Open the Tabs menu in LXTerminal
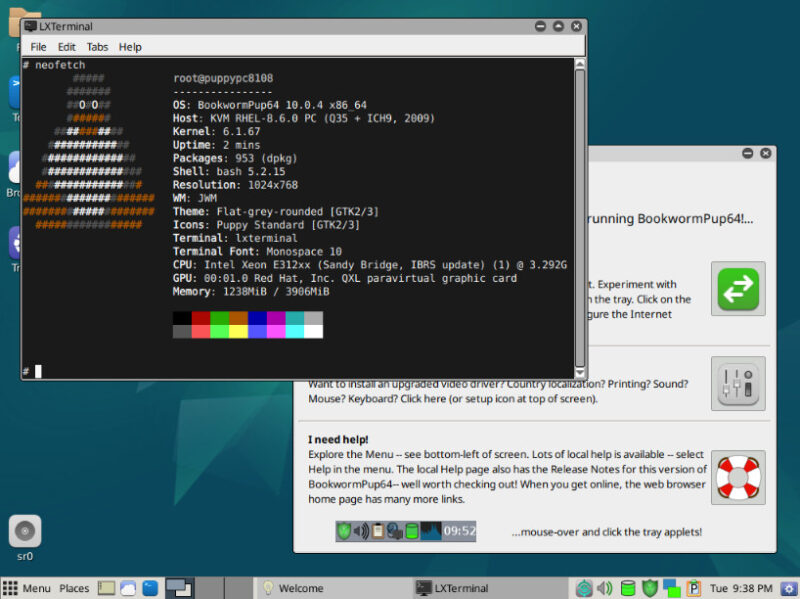This screenshot has height=599, width=800. 97,46
